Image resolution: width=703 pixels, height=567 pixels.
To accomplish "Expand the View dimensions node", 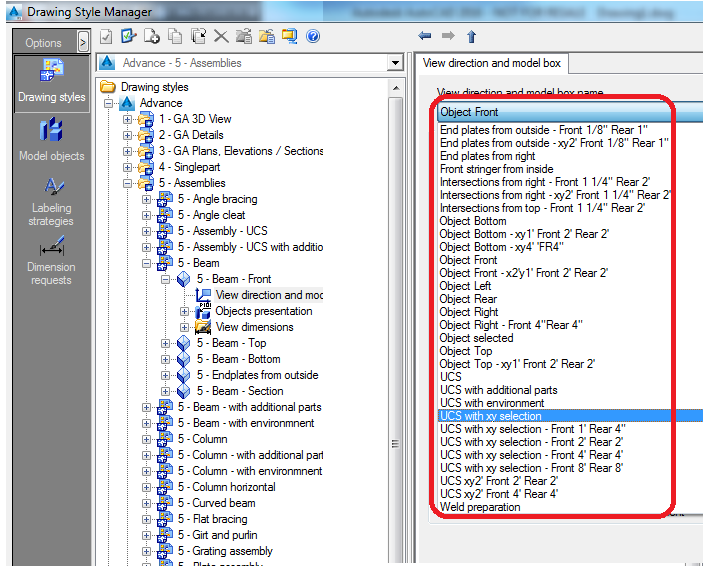I will tap(184, 328).
